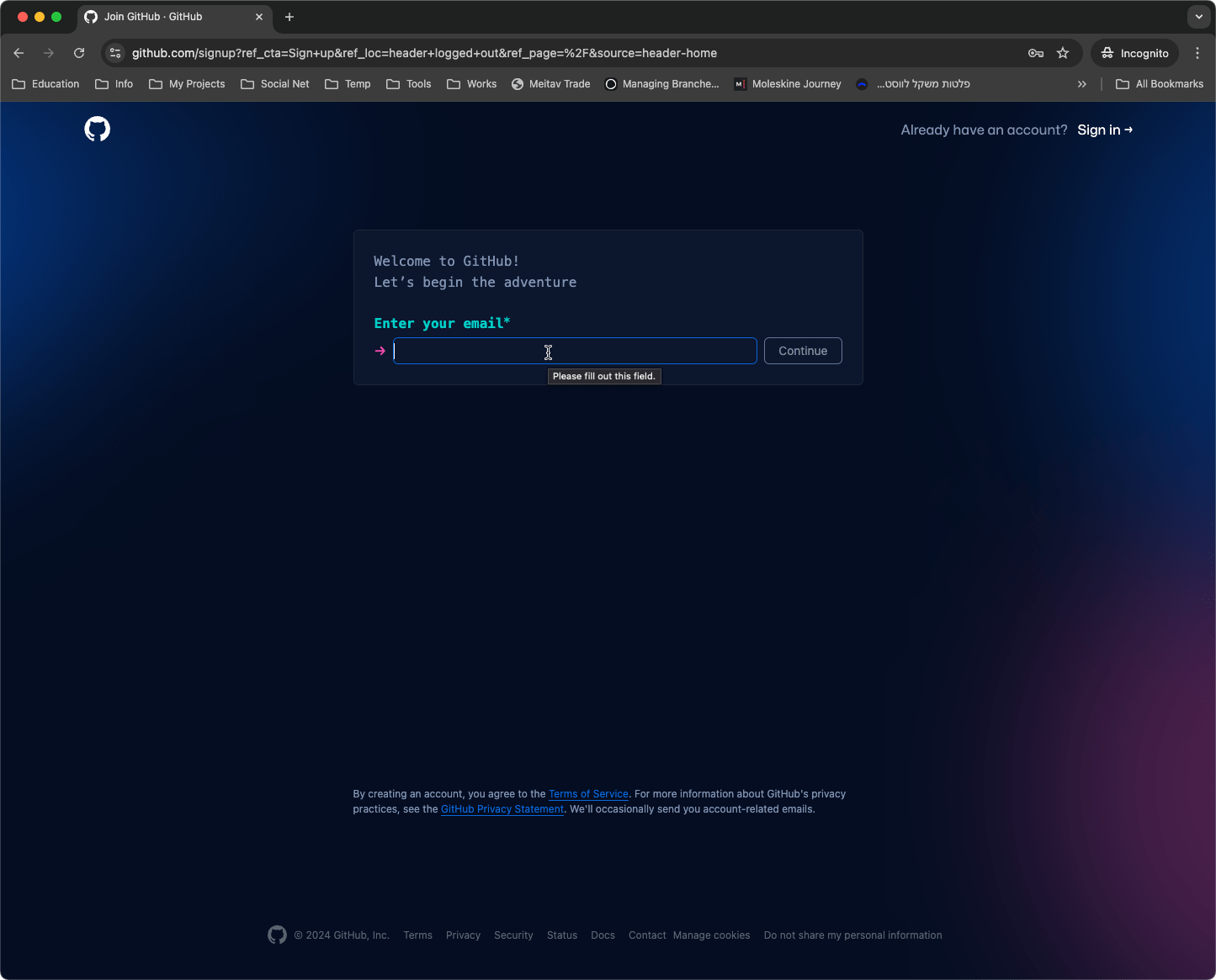Click the browser back arrow
1216x980 pixels.
point(19,53)
